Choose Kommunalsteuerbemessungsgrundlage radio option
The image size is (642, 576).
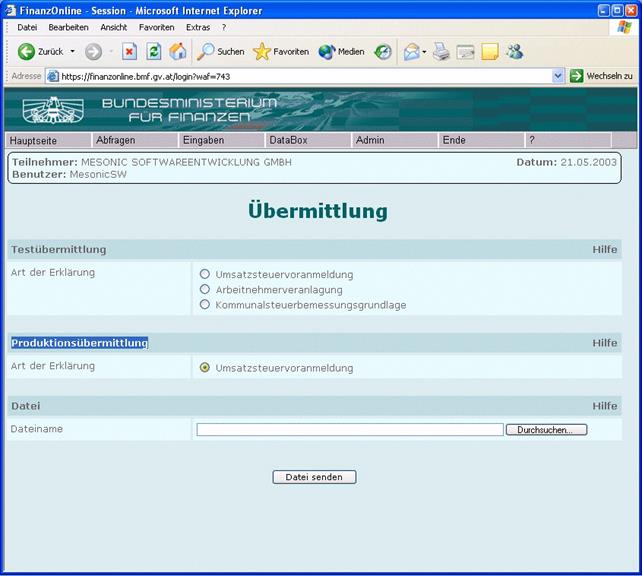205,304
